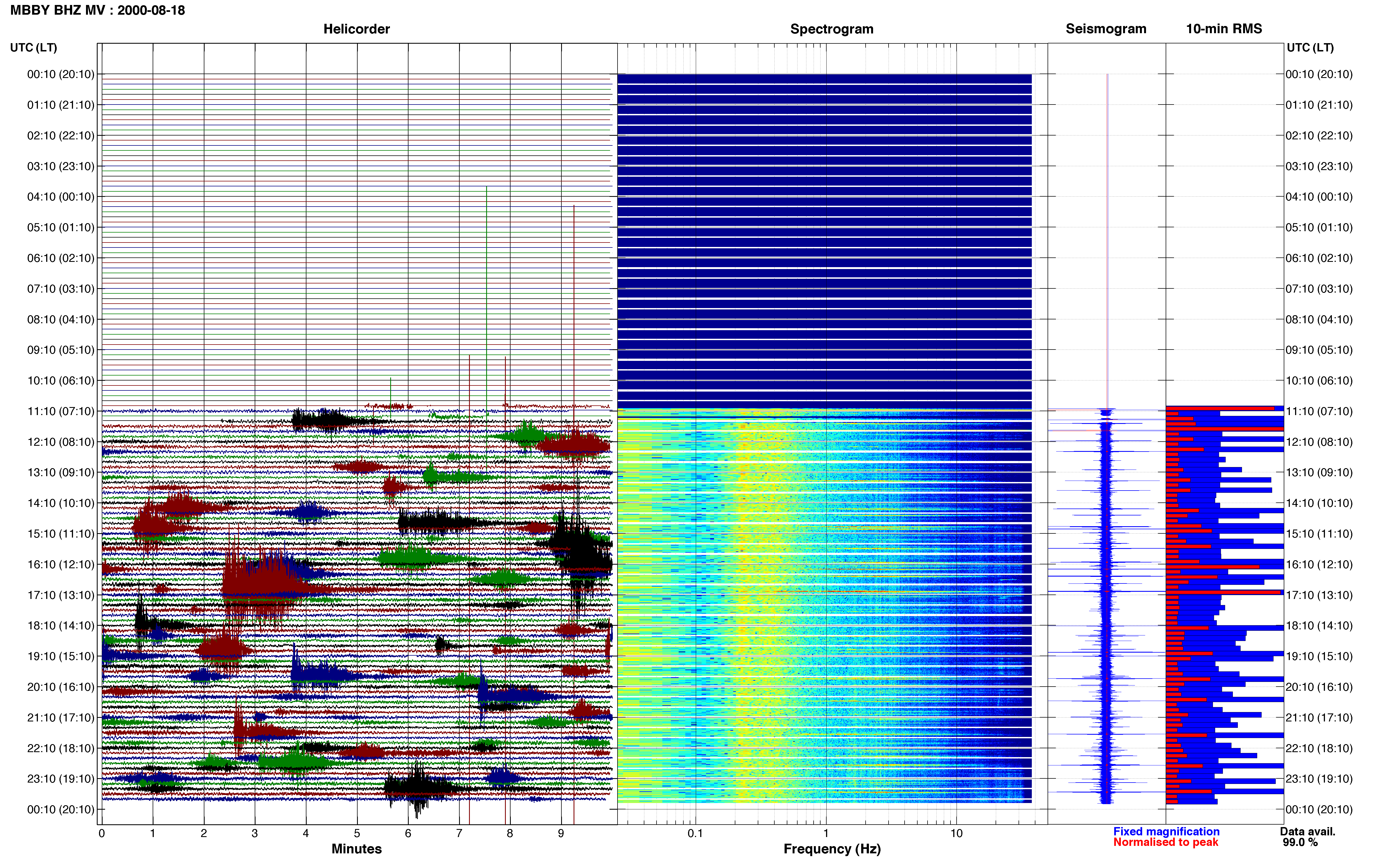The image size is (1388, 868).
Task: Click the left '03:10 (23:10)' time label
Action: click(61, 166)
